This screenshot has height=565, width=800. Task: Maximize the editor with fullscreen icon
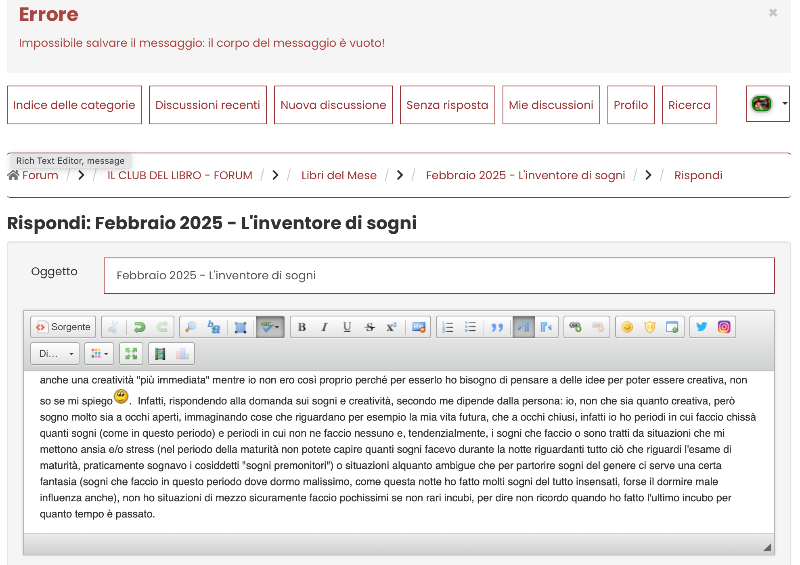coord(131,353)
